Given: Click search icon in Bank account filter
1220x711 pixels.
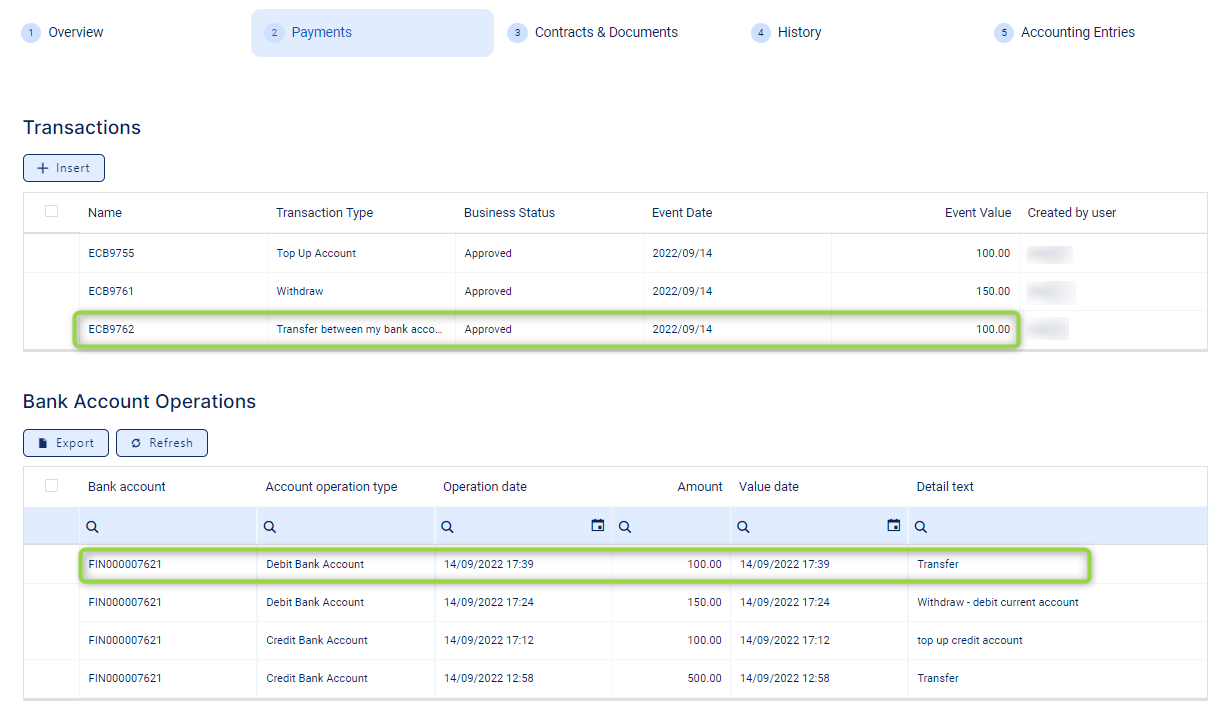Looking at the screenshot, I should pyautogui.click(x=93, y=527).
